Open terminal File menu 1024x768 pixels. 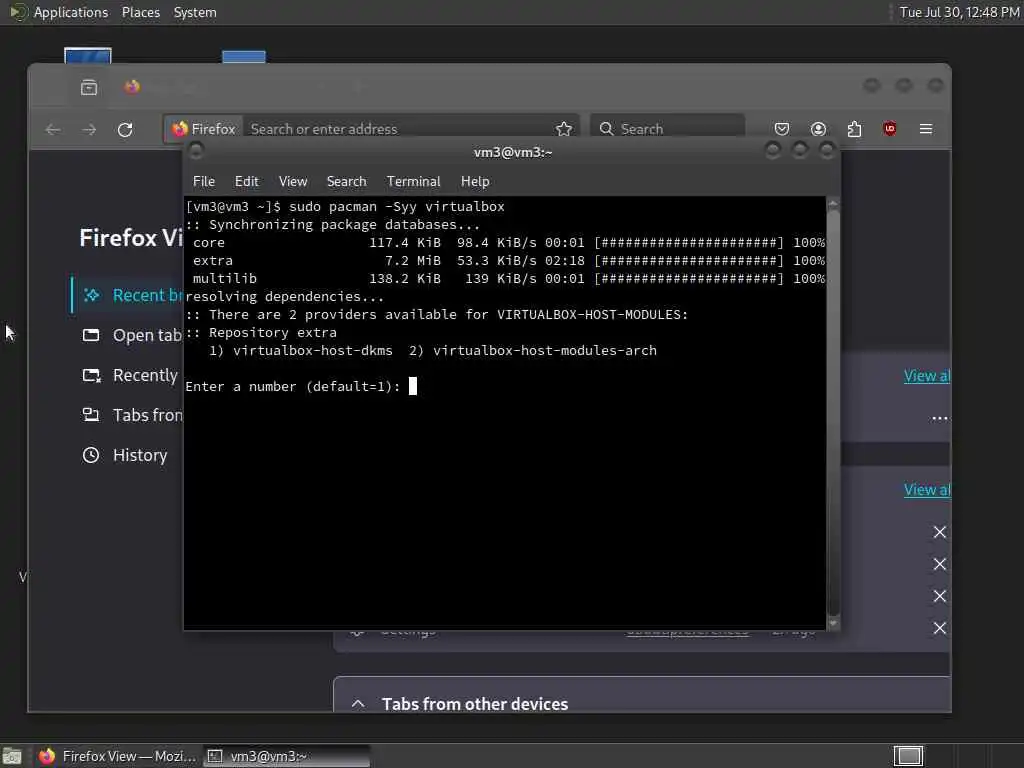[x=204, y=182]
